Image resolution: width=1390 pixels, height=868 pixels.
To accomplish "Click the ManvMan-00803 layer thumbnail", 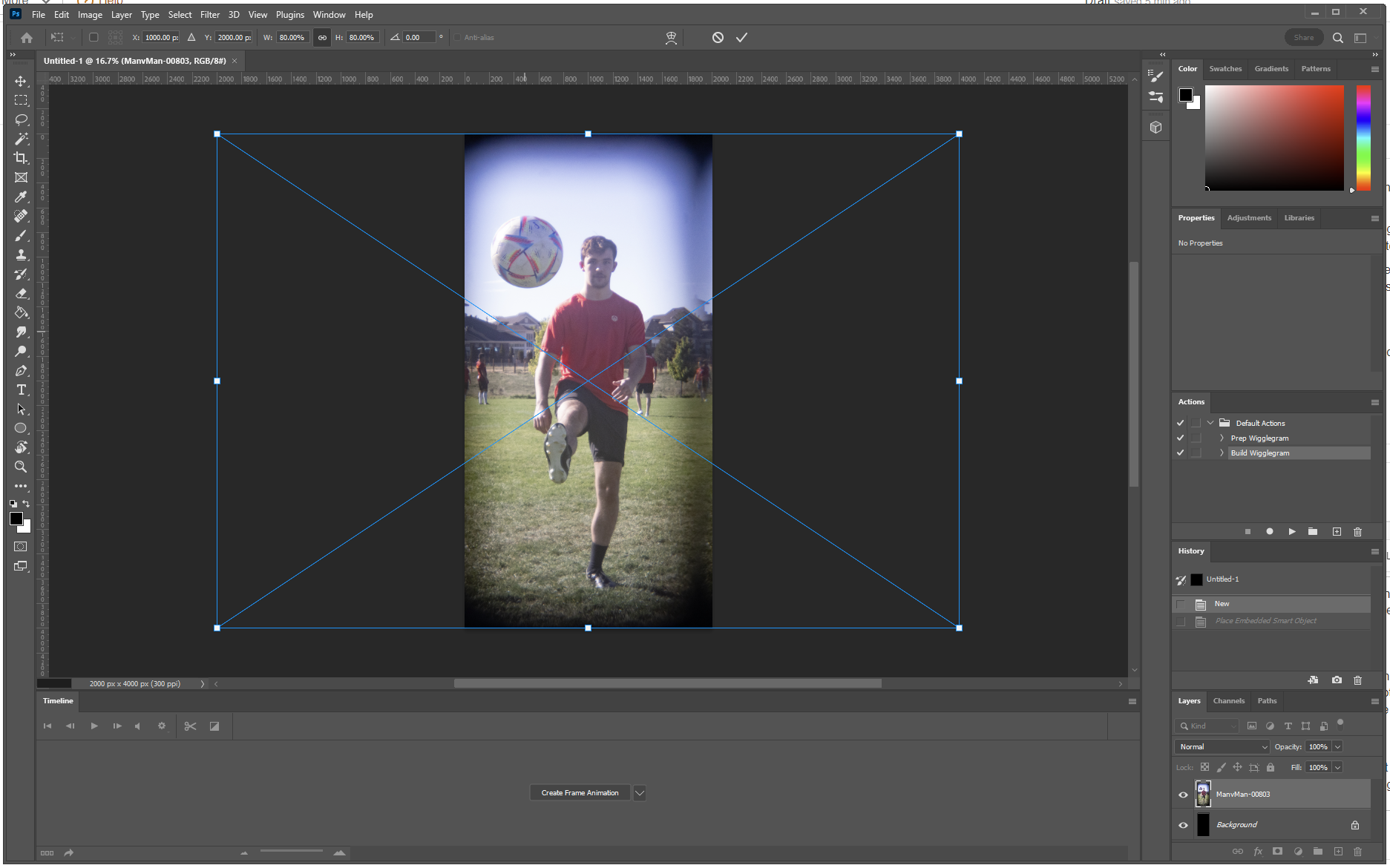I will [1203, 794].
